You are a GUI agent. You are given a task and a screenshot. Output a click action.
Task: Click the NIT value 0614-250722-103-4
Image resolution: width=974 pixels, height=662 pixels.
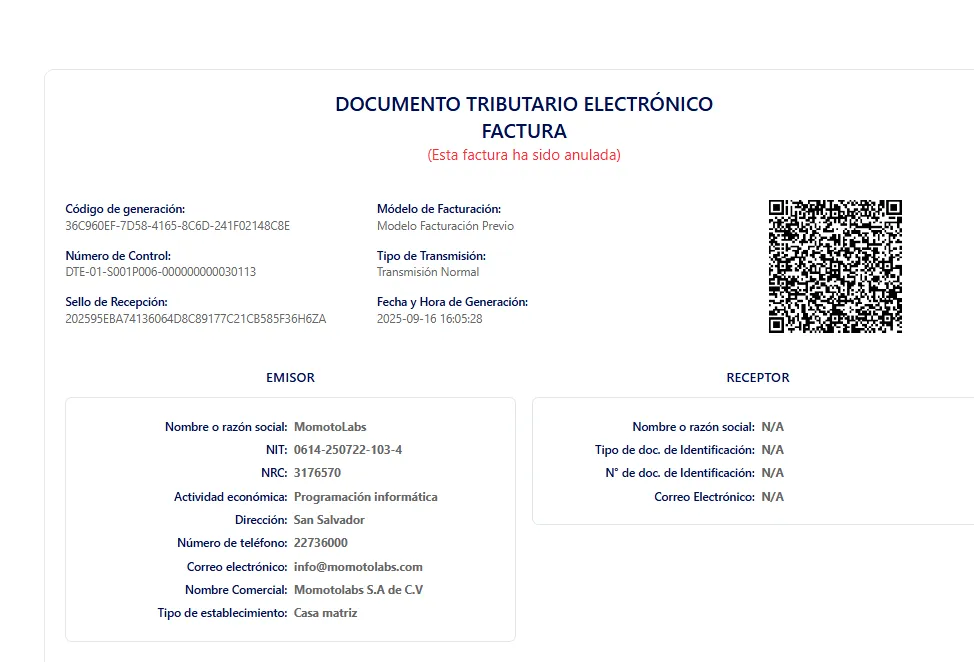tap(350, 450)
